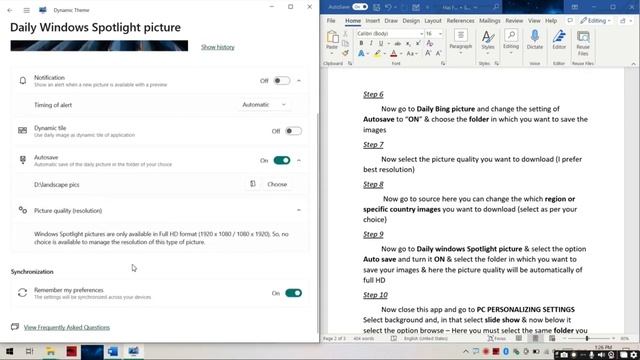This screenshot has width=640, height=360.
Task: Click Text Effects blue A icon
Action: click(x=361, y=53)
